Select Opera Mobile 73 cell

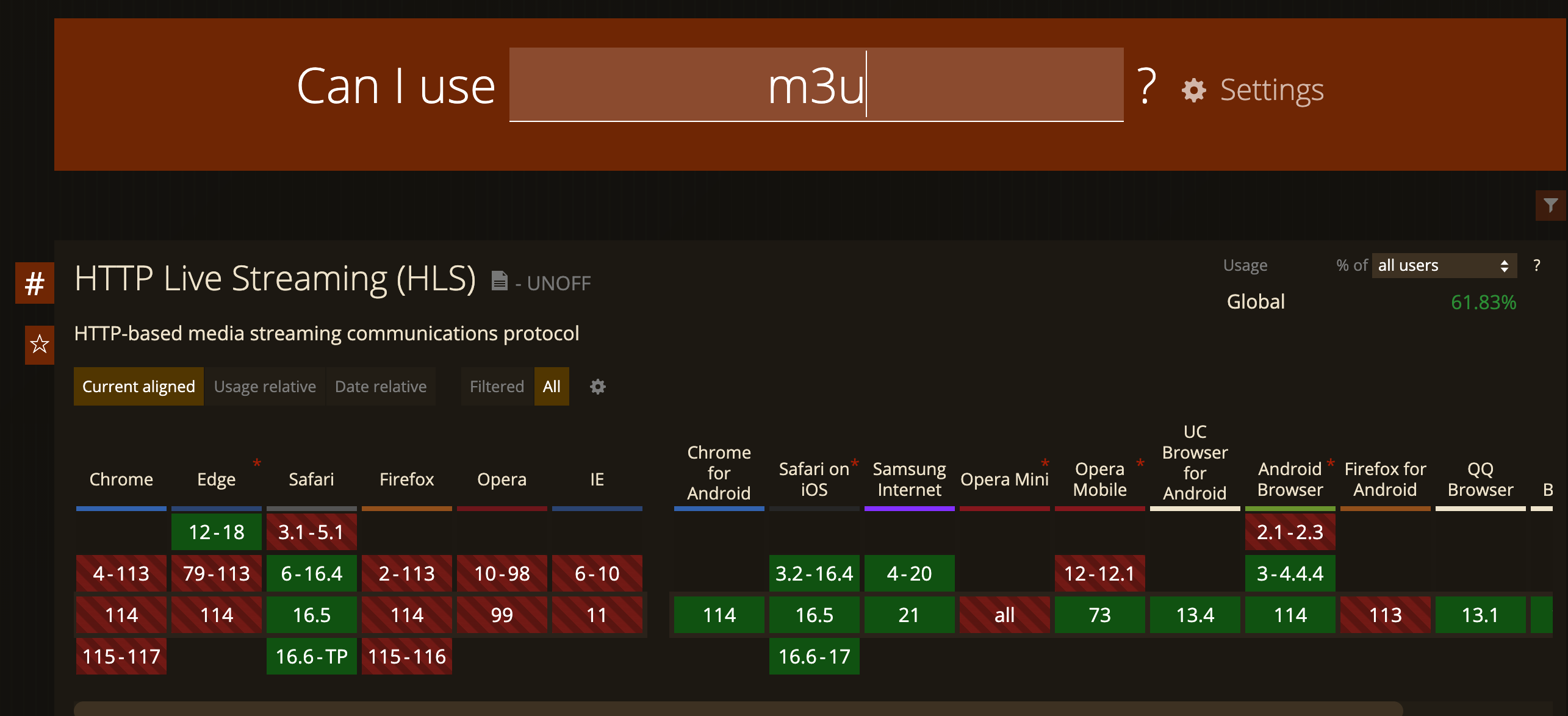(x=1100, y=615)
